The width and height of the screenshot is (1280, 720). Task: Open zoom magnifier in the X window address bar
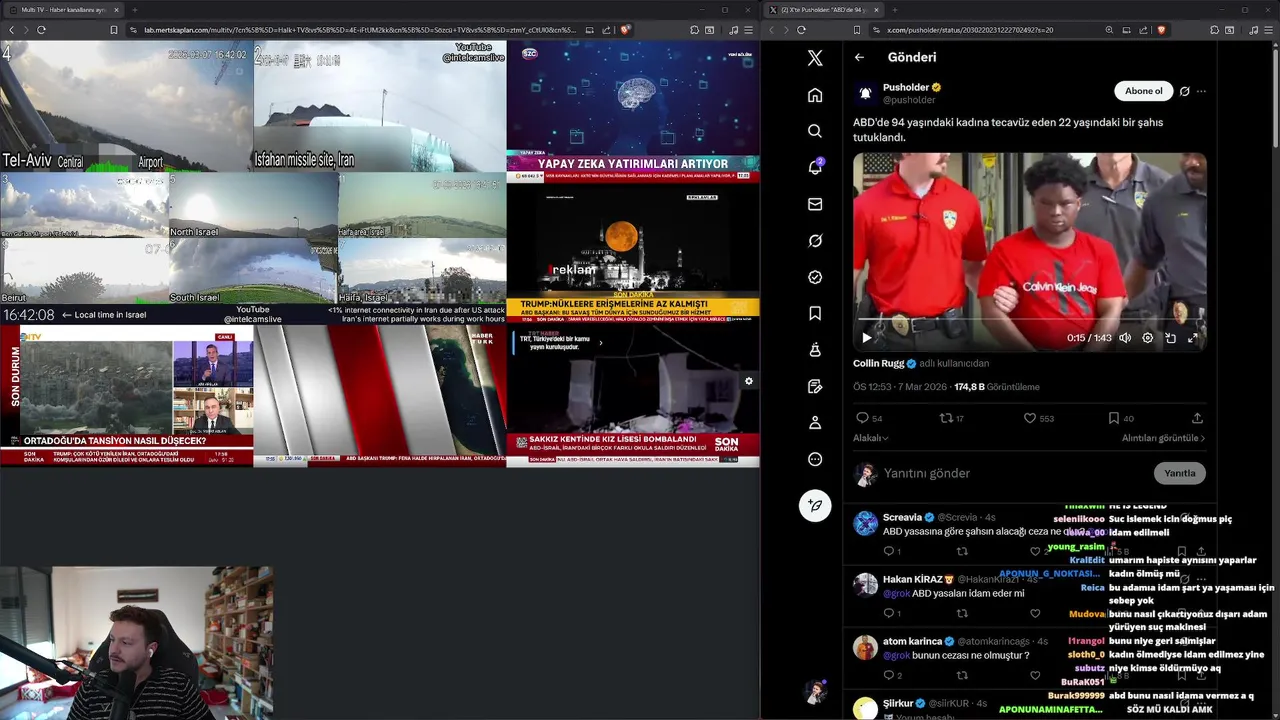(1109, 30)
